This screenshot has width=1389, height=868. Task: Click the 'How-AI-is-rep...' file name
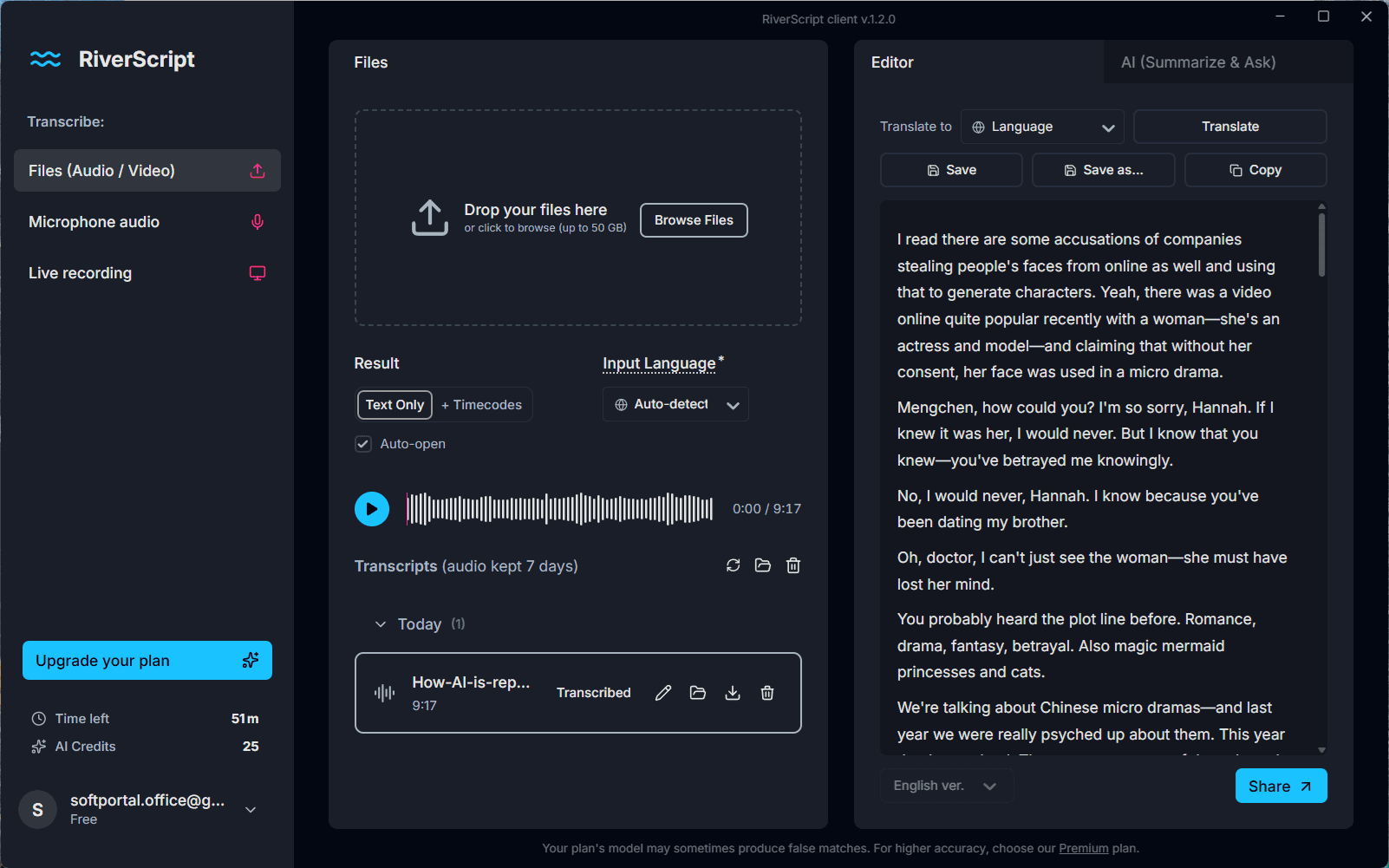click(x=471, y=682)
